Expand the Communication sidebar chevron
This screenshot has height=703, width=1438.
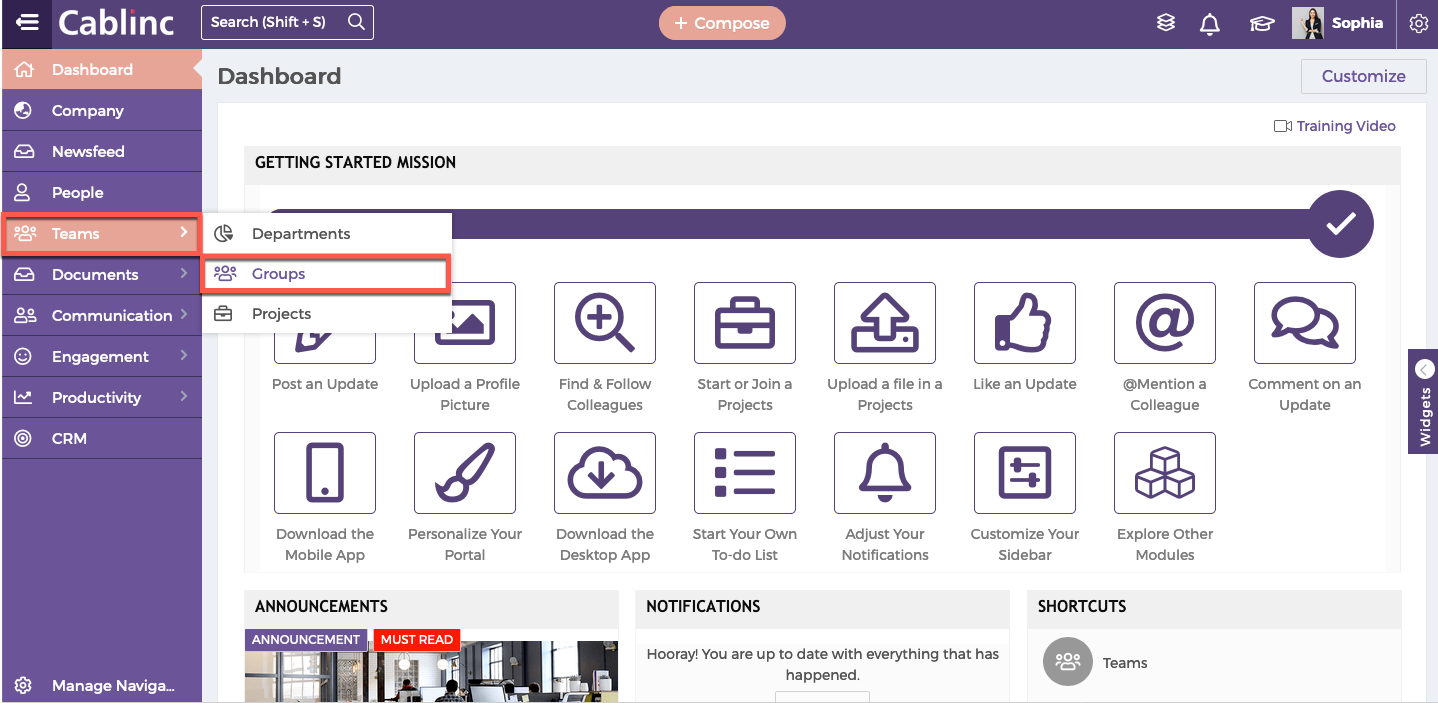[x=183, y=315]
